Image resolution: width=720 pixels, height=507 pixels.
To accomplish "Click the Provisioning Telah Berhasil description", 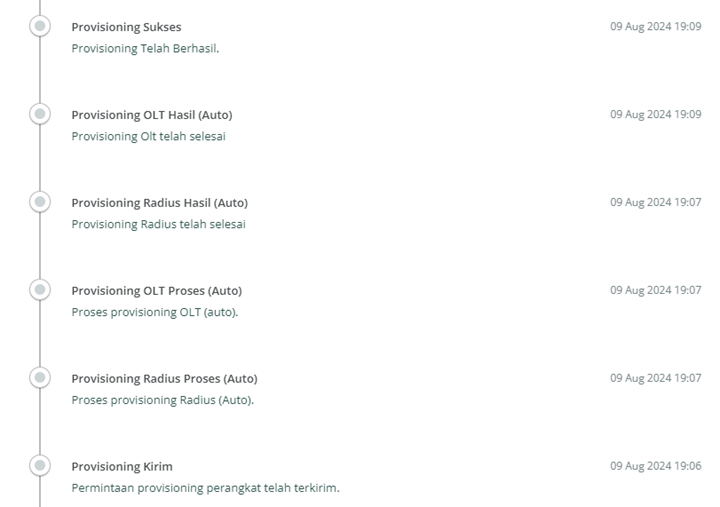I will (x=145, y=49).
